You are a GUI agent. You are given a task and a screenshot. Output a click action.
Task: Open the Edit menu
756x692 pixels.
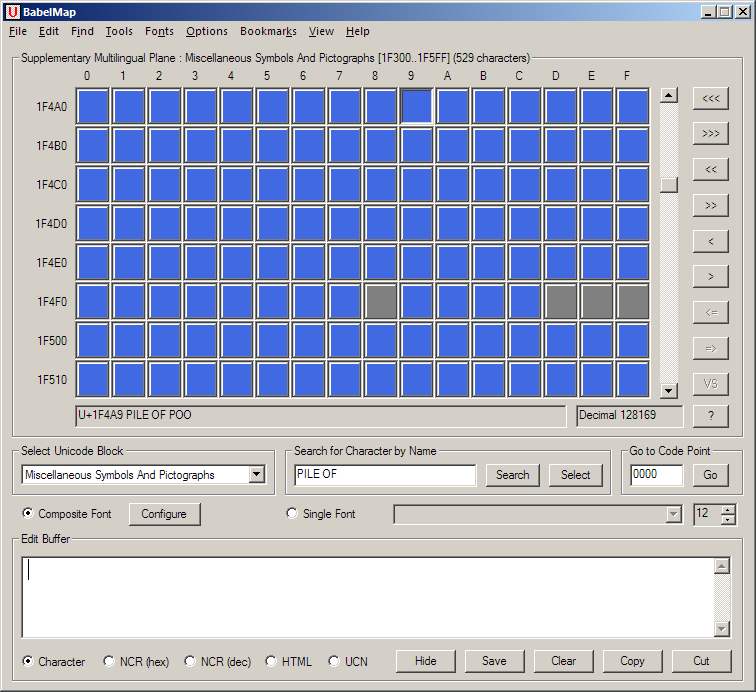[x=49, y=31]
